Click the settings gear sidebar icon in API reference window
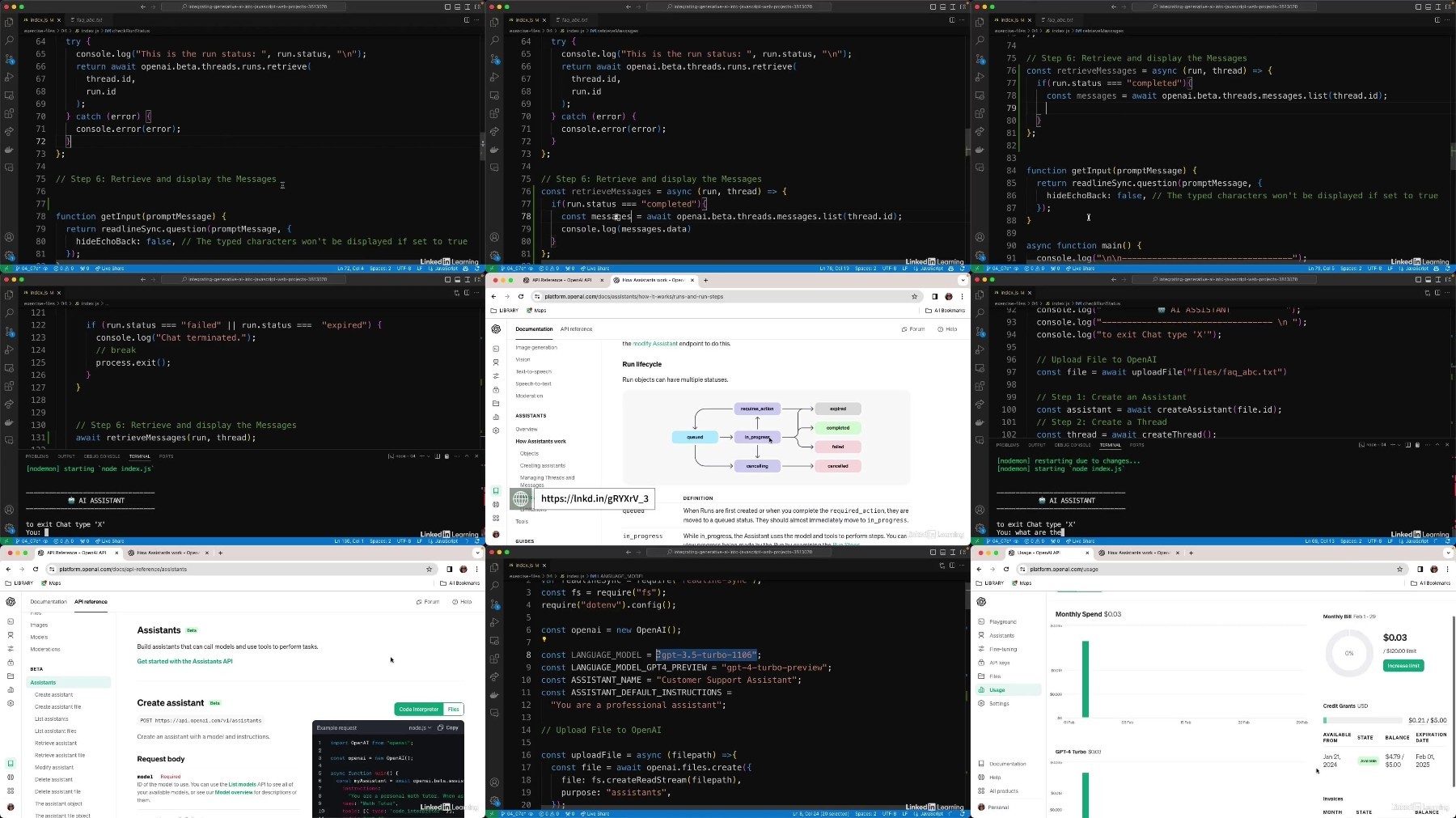This screenshot has height=818, width=1456. [x=11, y=703]
